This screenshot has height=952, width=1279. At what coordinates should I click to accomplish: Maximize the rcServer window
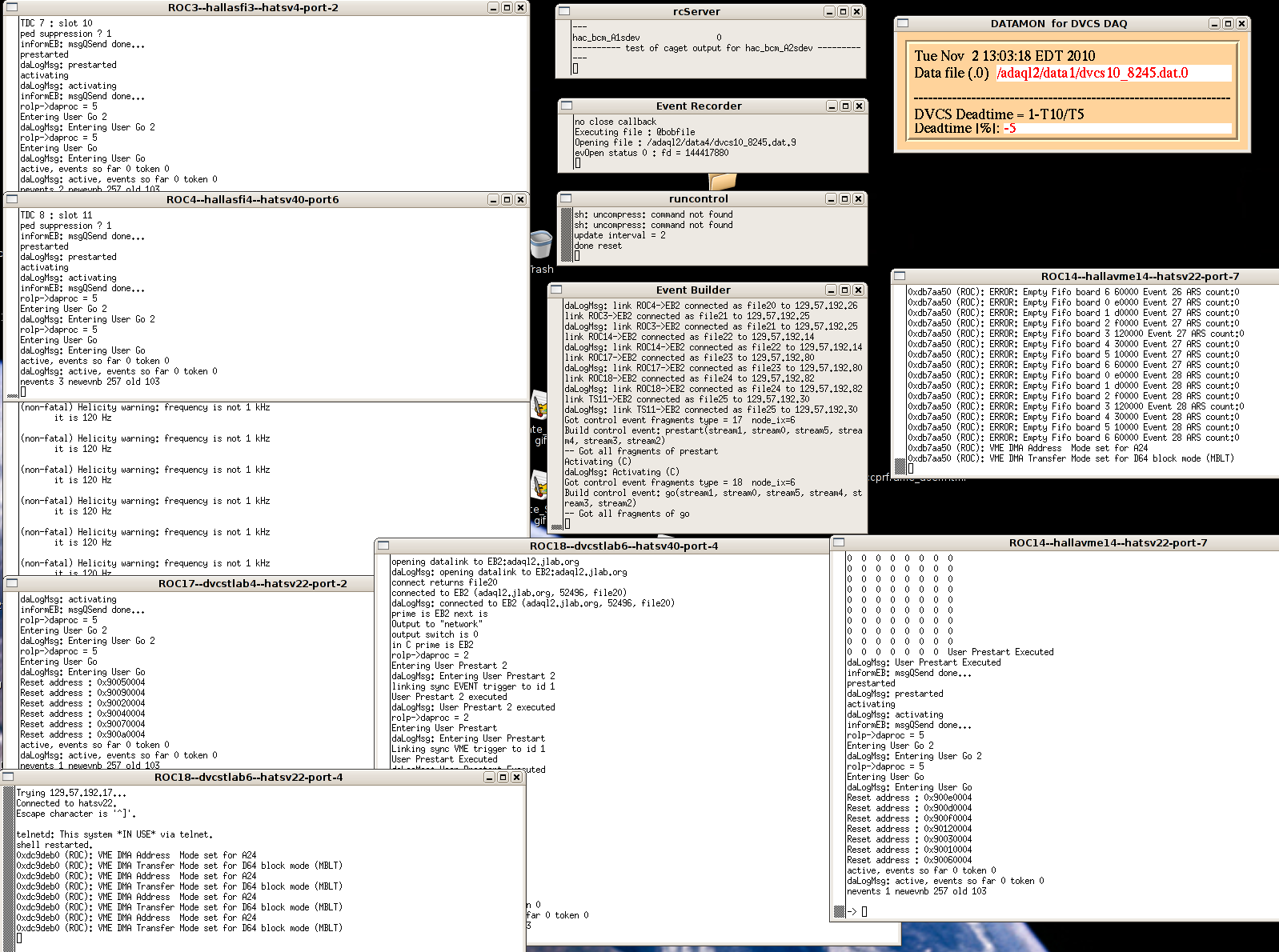(x=843, y=12)
